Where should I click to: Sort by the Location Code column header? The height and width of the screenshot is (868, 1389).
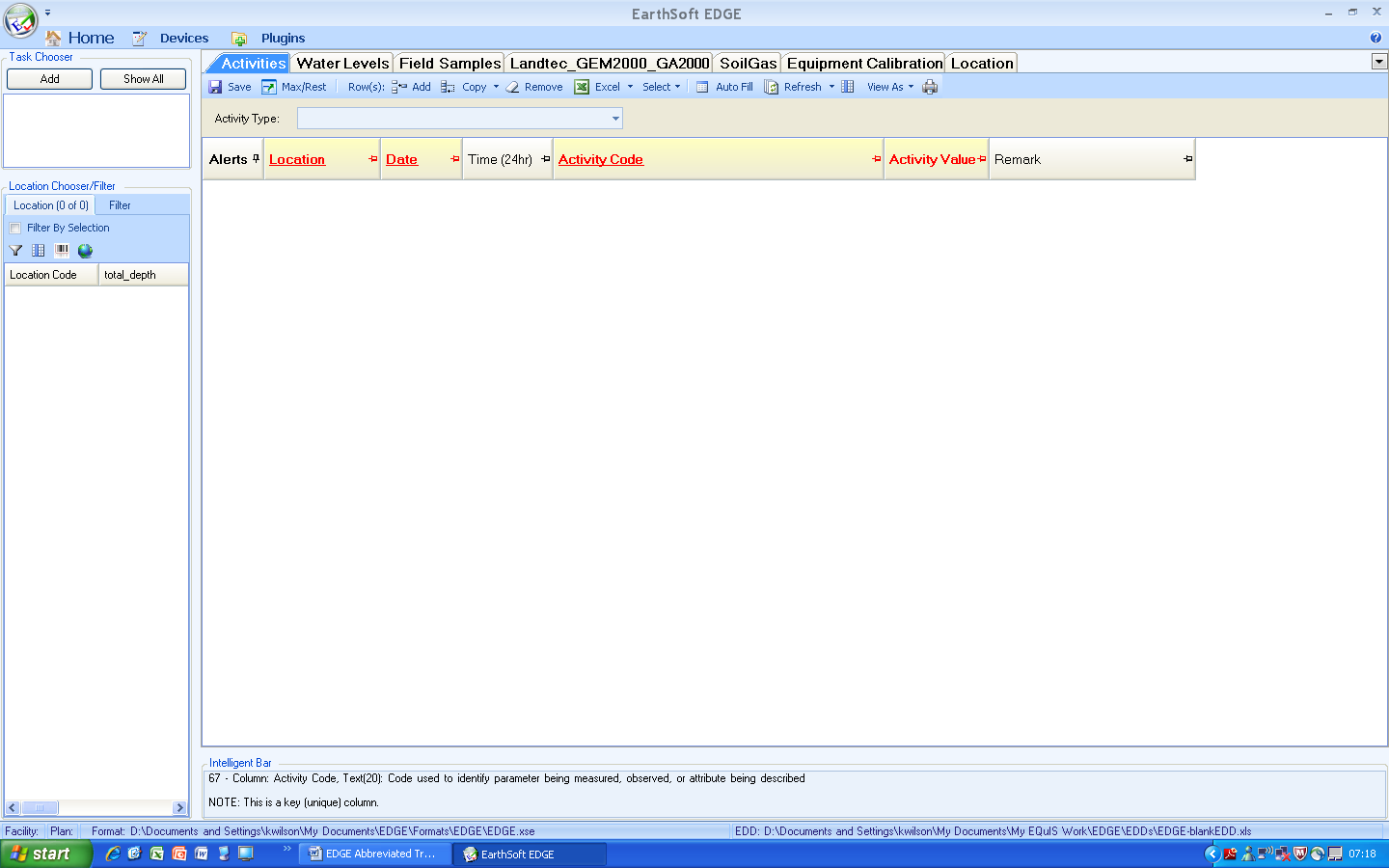click(x=51, y=275)
